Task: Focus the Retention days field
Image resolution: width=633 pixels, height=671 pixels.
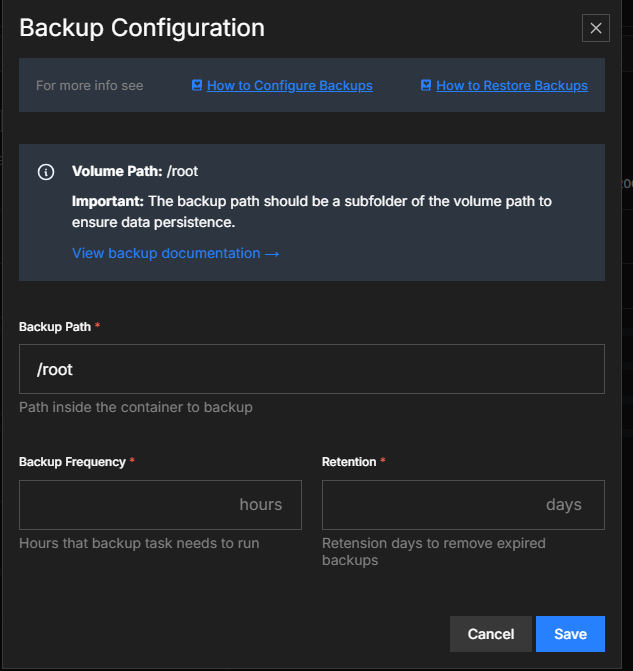Action: 463,505
